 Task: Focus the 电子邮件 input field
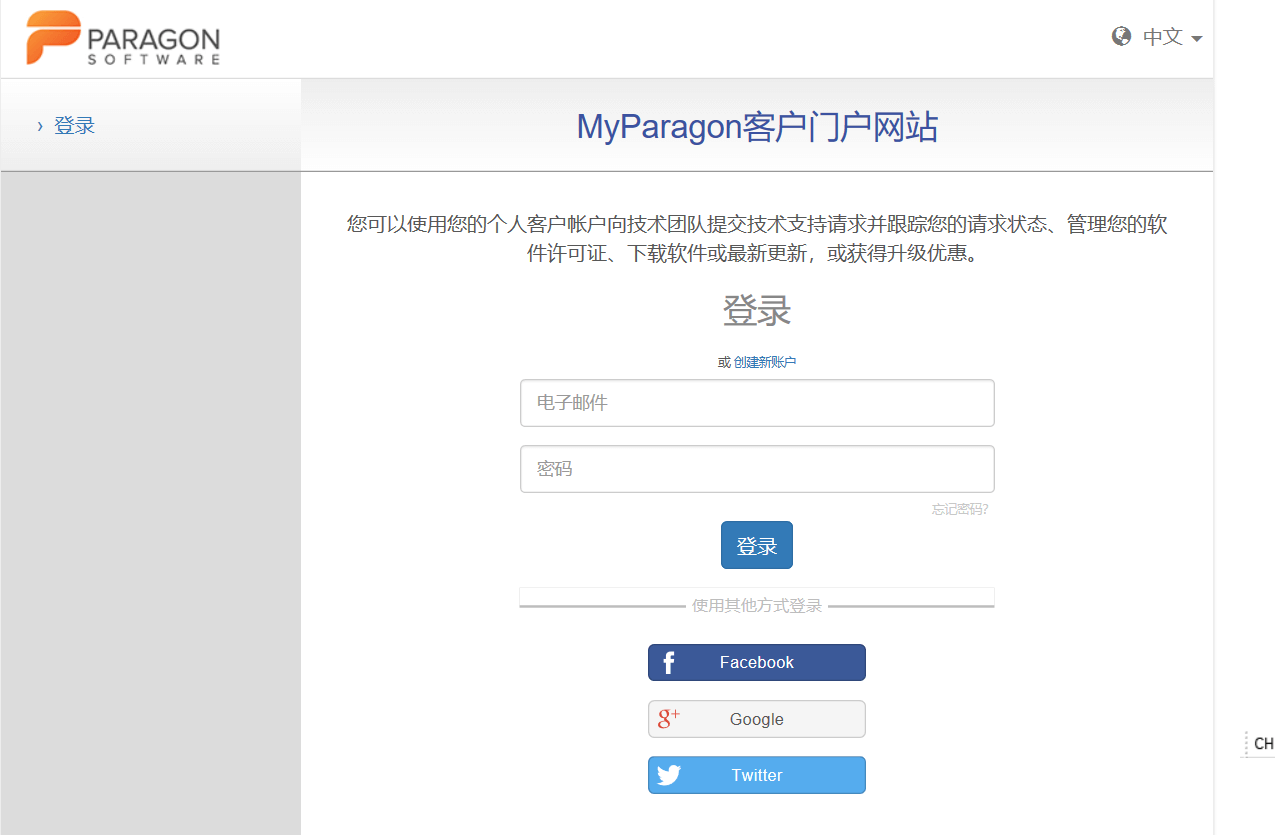[x=757, y=403]
